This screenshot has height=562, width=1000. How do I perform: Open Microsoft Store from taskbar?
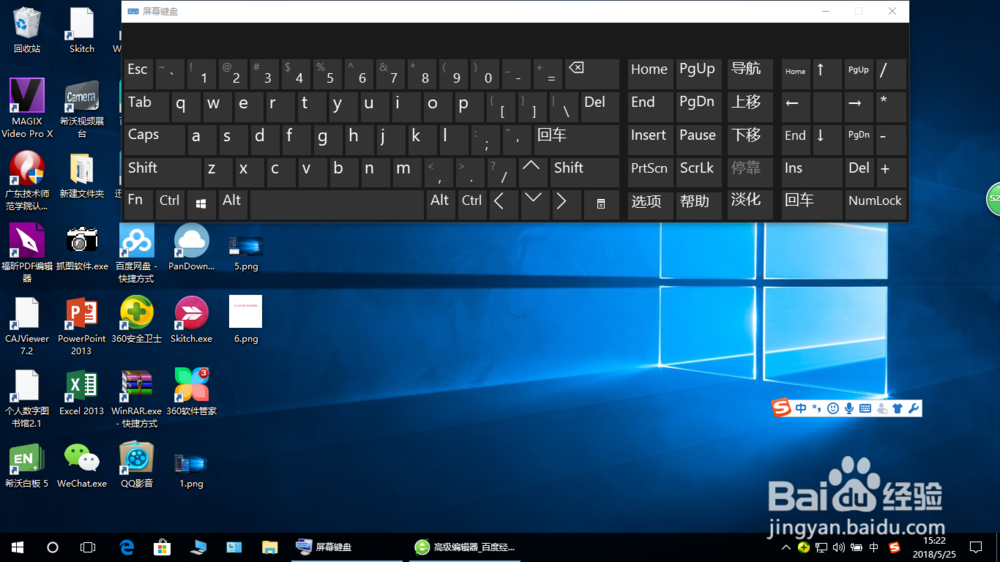[x=162, y=547]
